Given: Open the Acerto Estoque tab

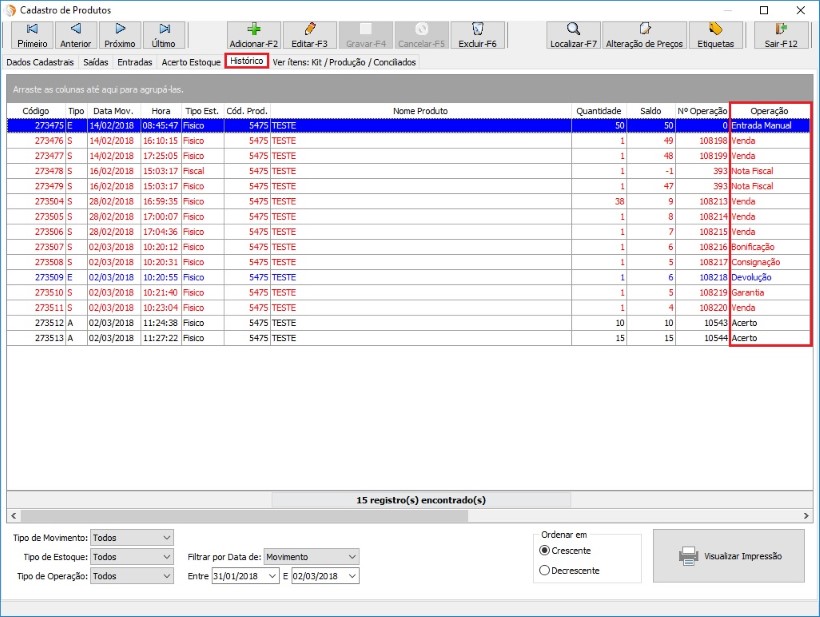Looking at the screenshot, I should pyautogui.click(x=191, y=62).
